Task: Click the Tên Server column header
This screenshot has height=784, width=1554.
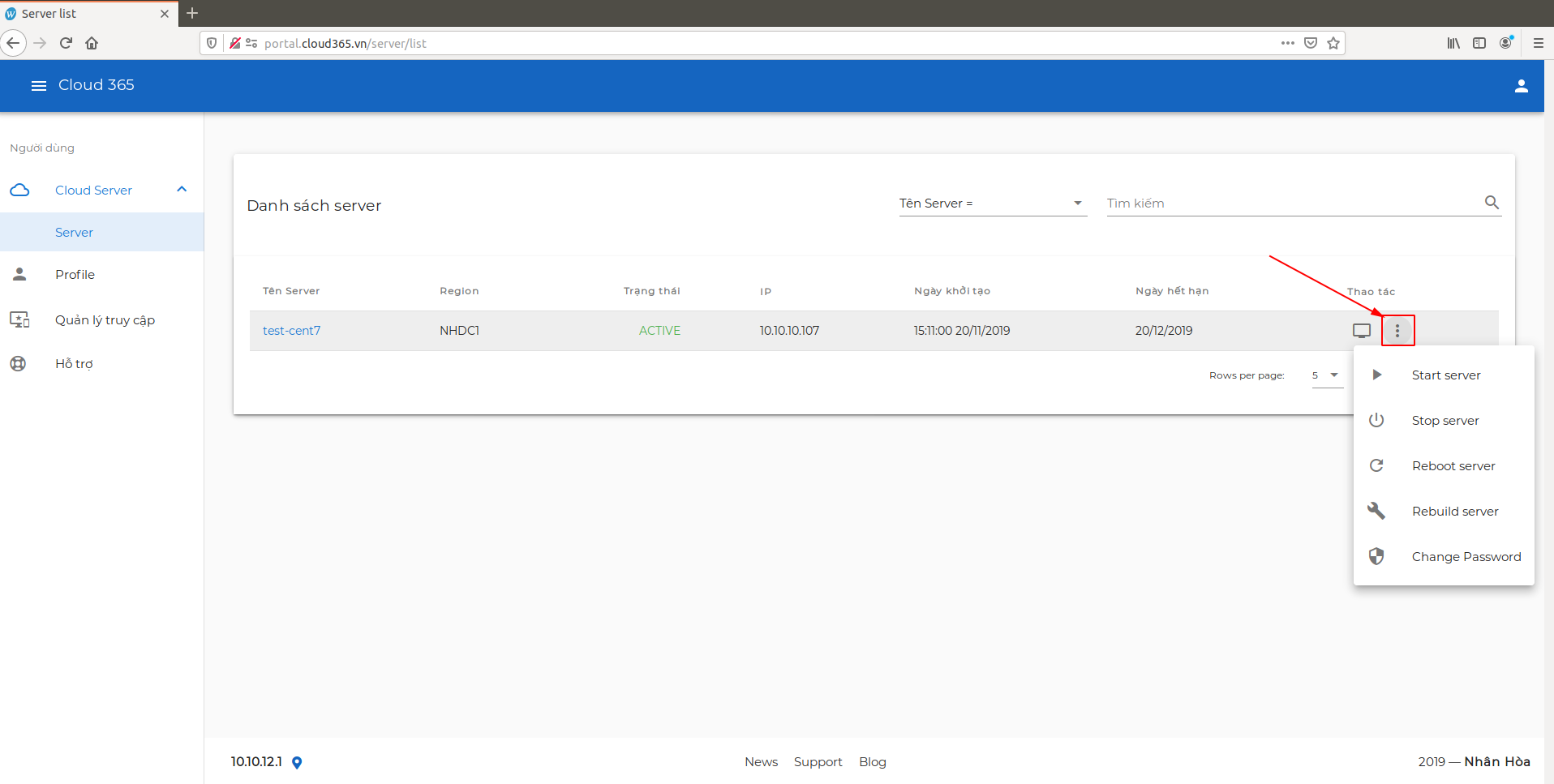Action: [291, 291]
